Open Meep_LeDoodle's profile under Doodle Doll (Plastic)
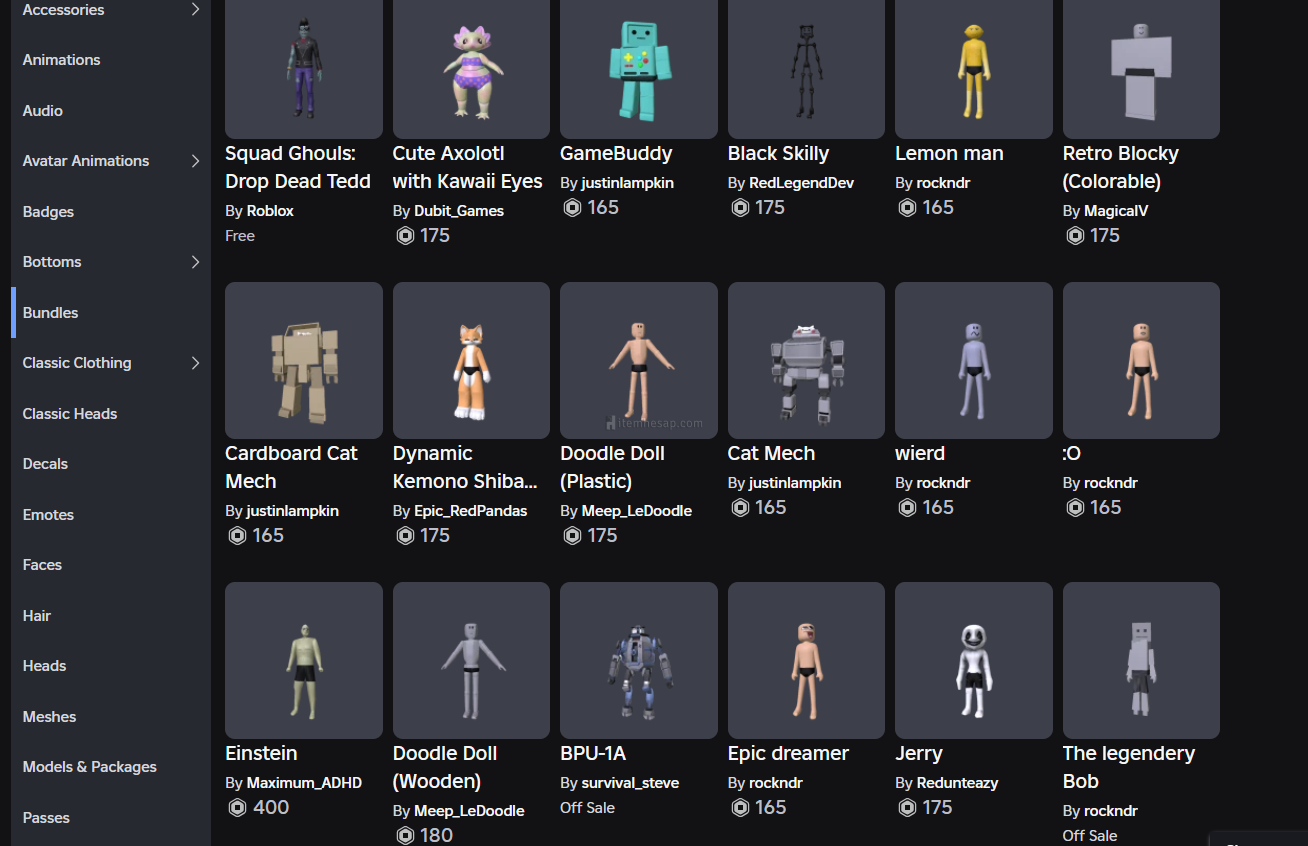 [637, 511]
